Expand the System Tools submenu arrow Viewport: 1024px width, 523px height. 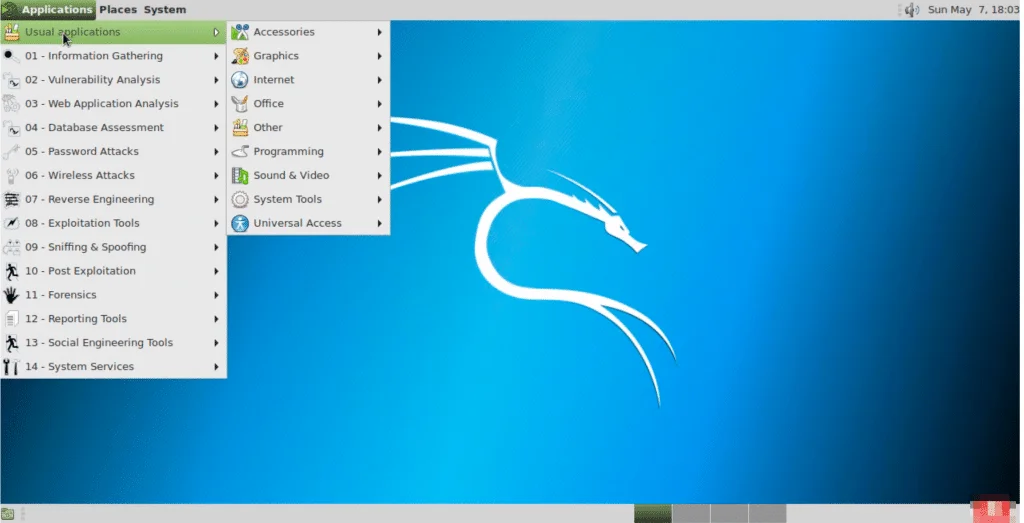coord(379,200)
